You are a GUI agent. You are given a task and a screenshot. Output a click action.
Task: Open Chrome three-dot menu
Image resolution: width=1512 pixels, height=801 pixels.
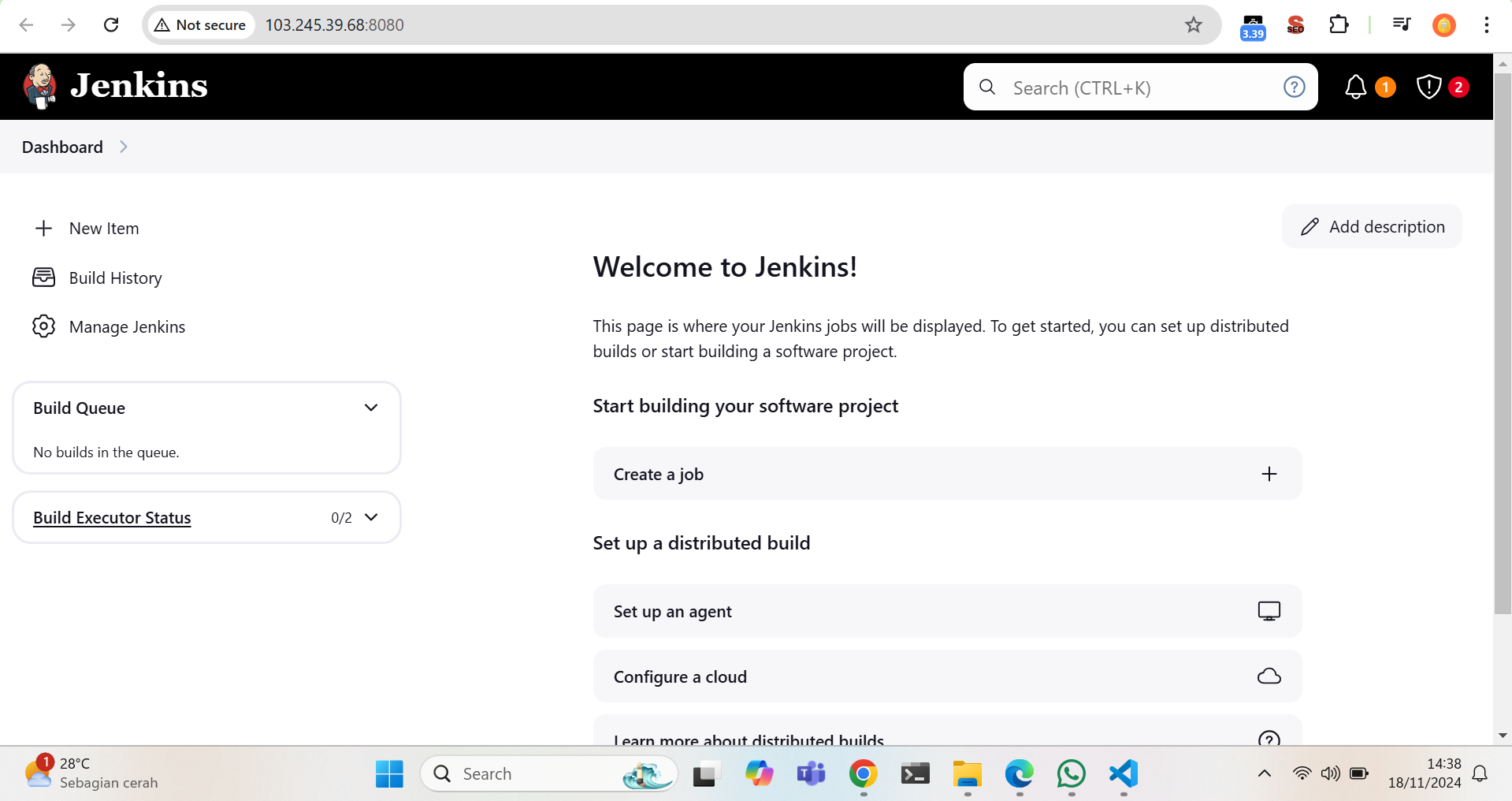[1486, 24]
